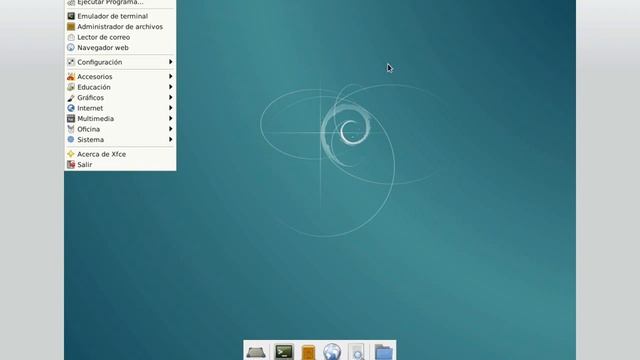Open the Oficina submenu

click(120, 129)
